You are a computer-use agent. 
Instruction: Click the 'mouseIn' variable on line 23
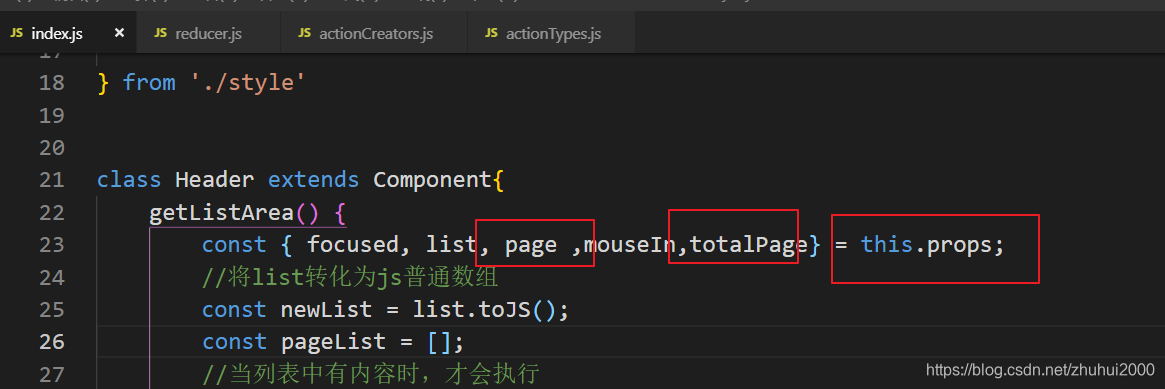[630, 245]
